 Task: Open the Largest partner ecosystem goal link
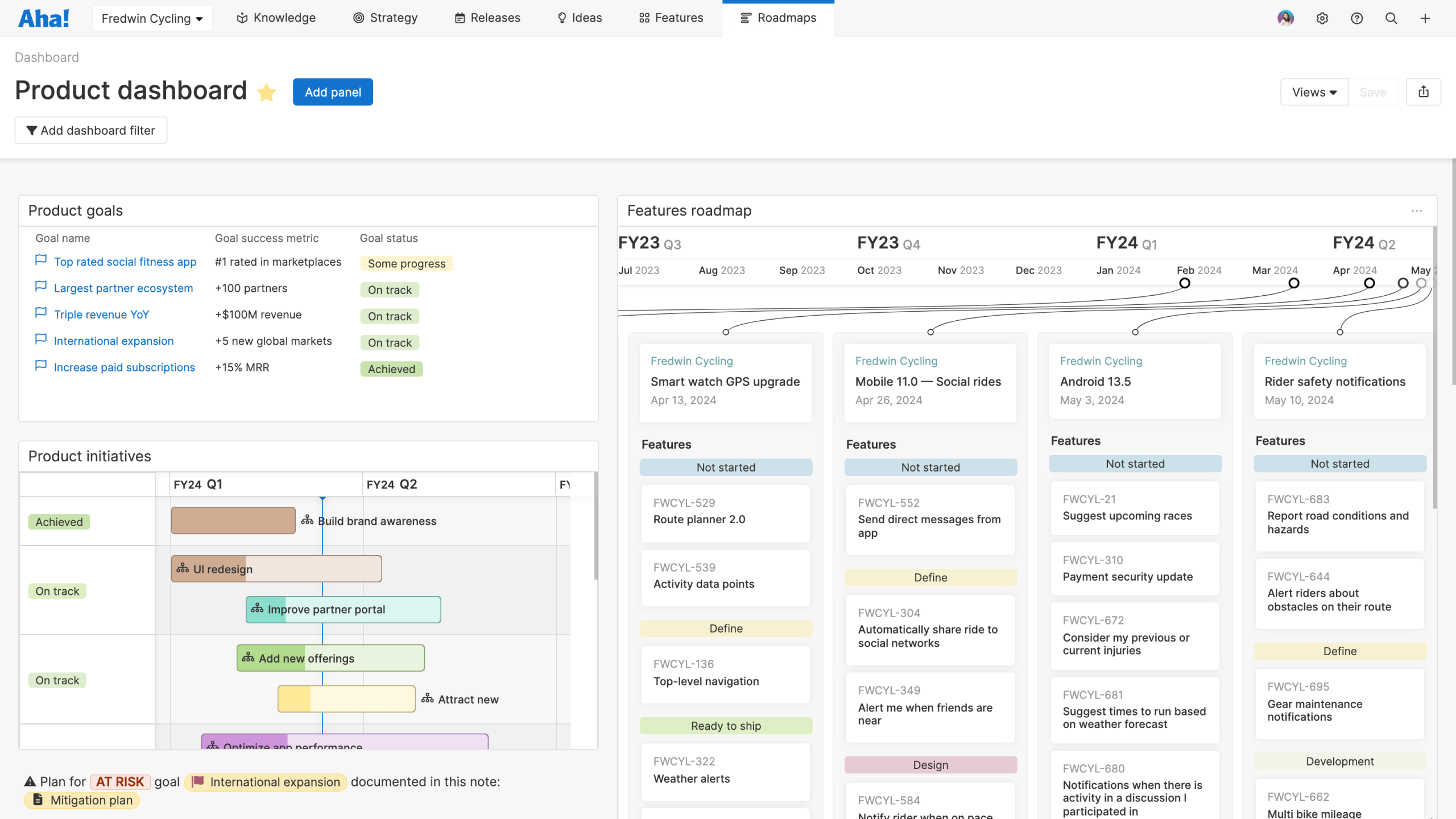coord(123,288)
